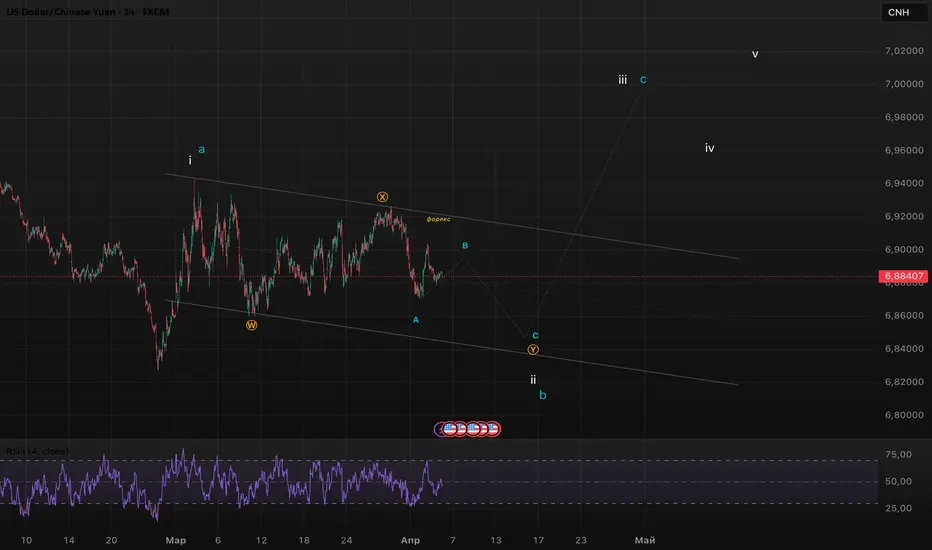Select the orange circled W wave label
Screen dimensions: 932x550
251,325
